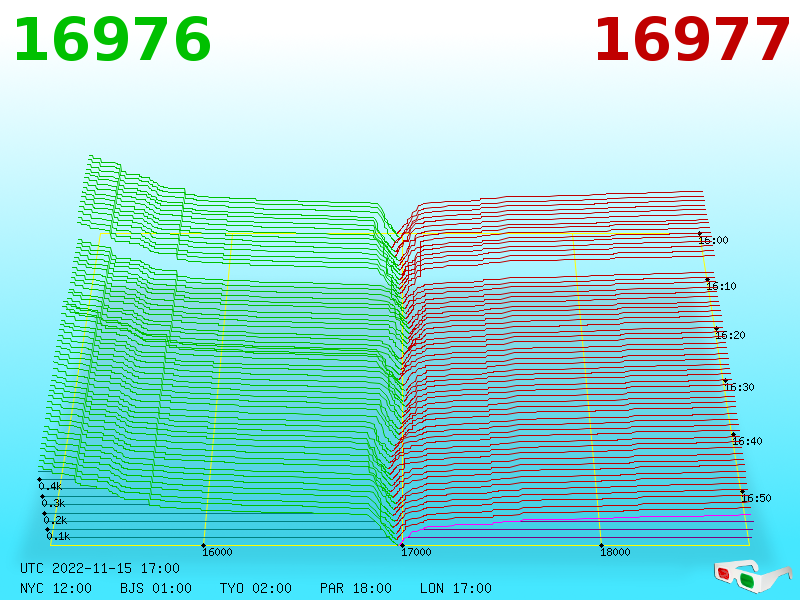Viewport: 800px width, 600px height.
Task: Click the 0.3k volume axis label
Action: tap(54, 504)
